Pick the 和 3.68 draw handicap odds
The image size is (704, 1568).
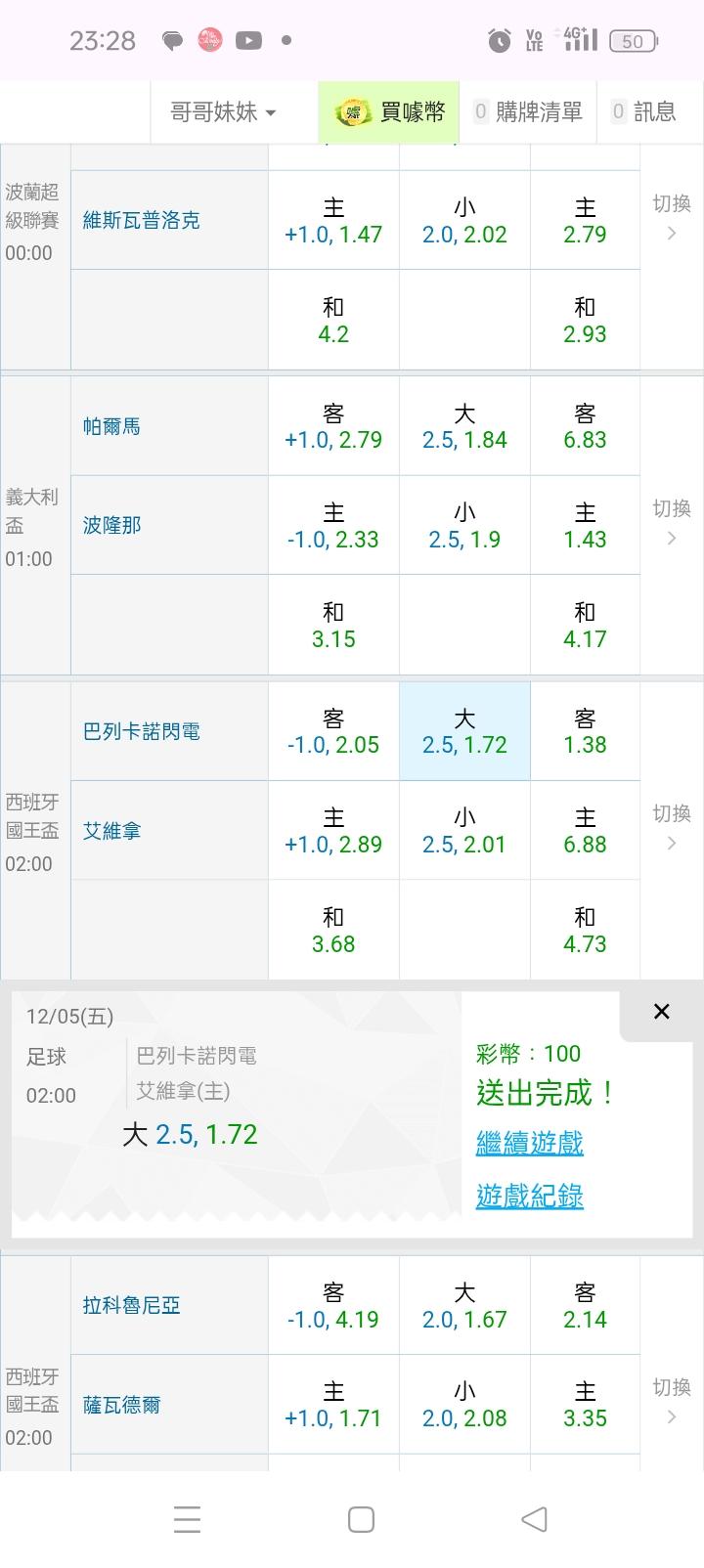pyautogui.click(x=333, y=930)
